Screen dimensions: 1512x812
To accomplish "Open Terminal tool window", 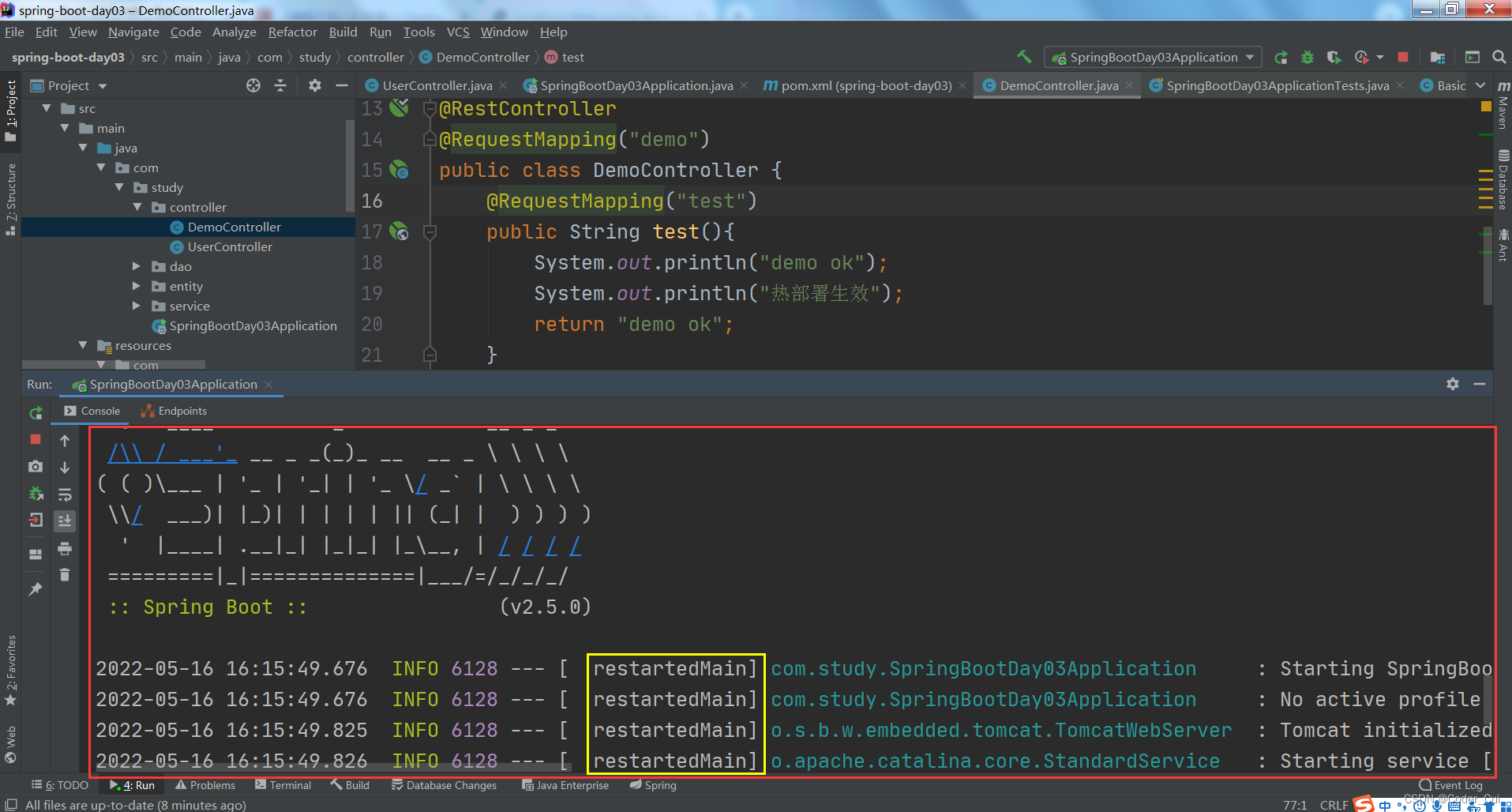I will (283, 785).
